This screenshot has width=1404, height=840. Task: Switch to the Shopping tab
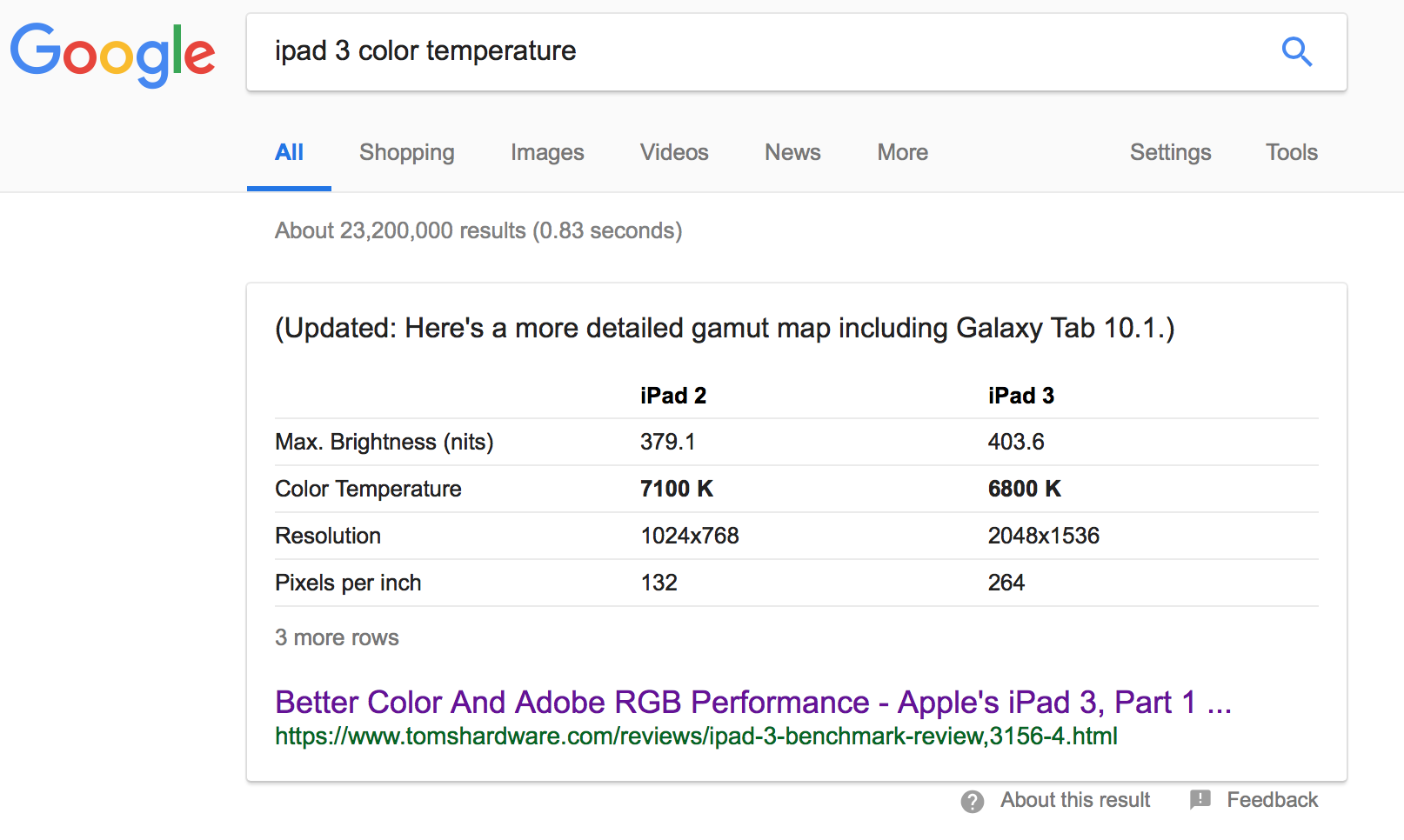click(x=406, y=153)
